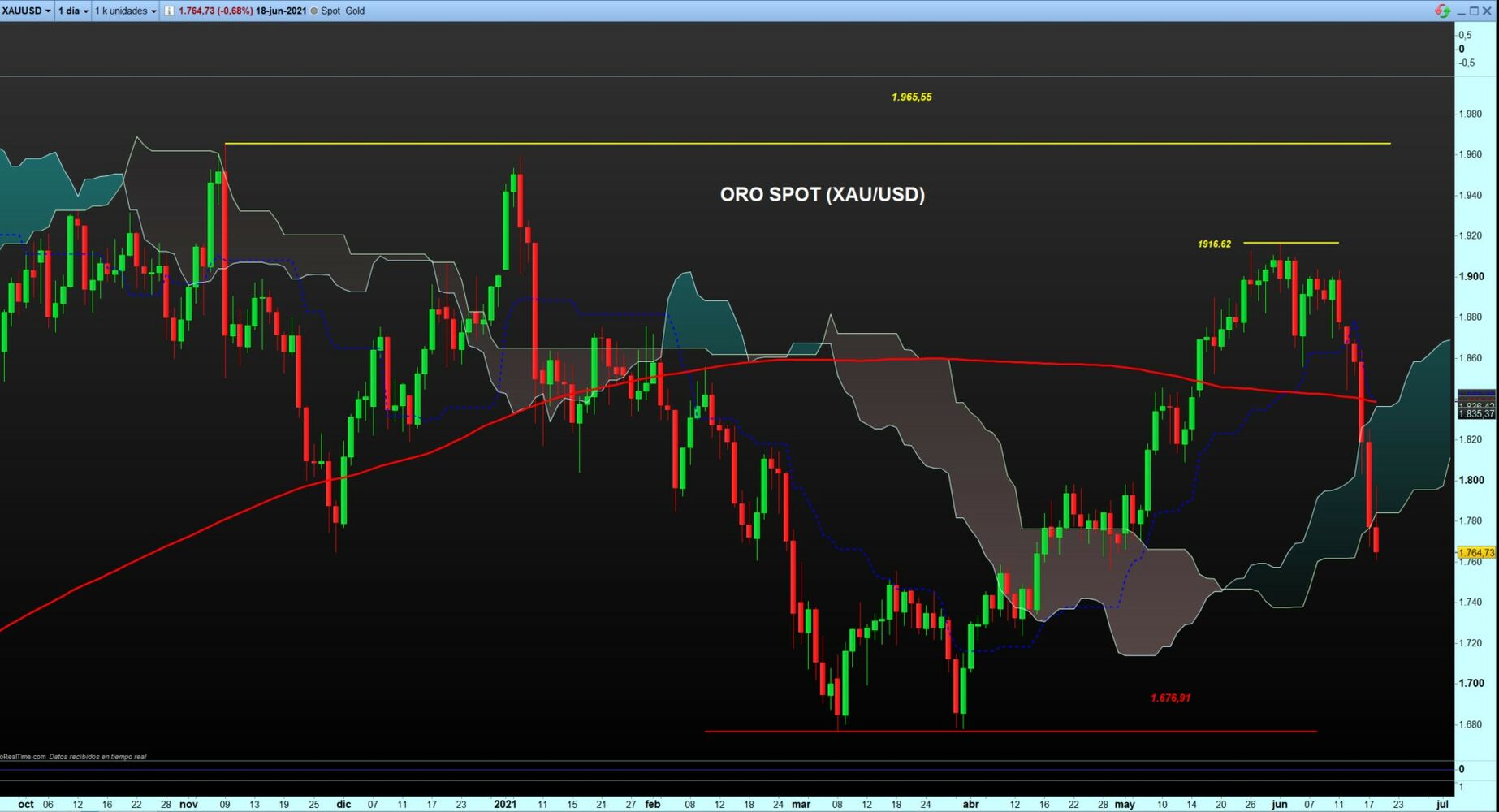Click the 1.764,73 (-0,68%) price change text
1499x812 pixels.
215,11
